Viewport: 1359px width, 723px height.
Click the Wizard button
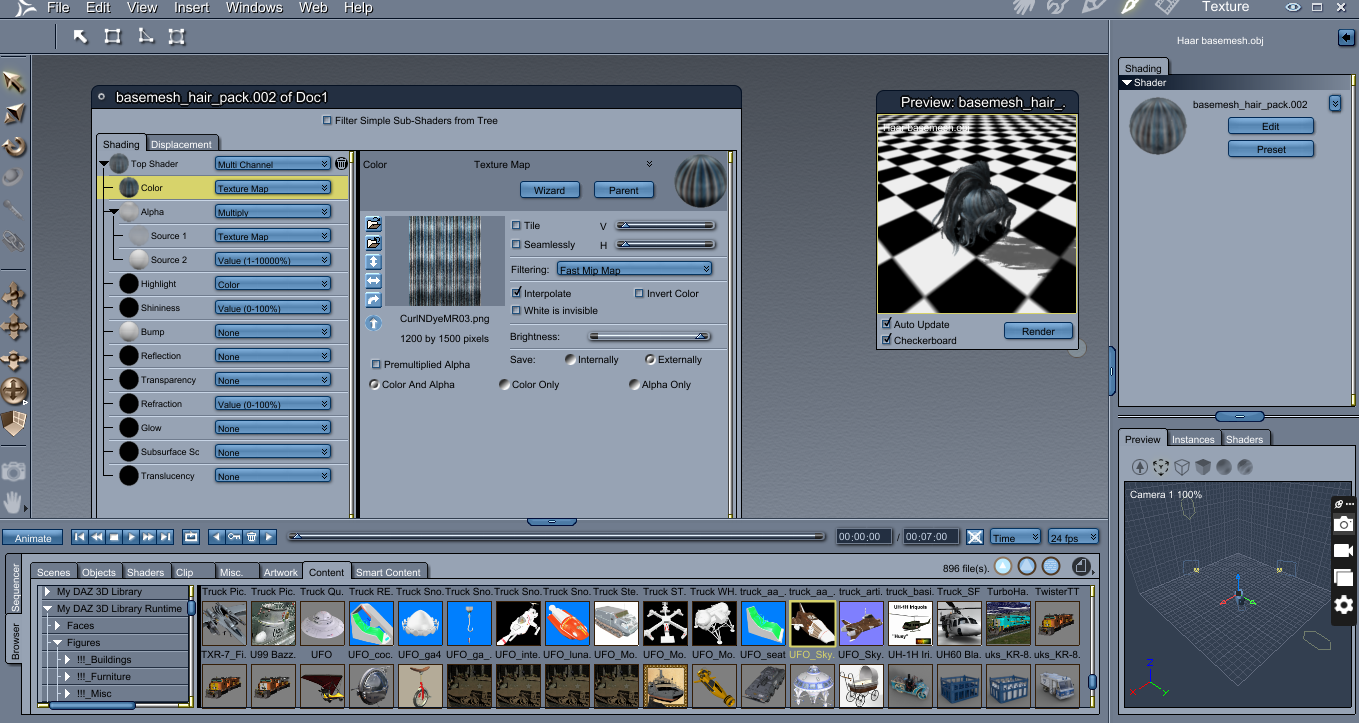[549, 190]
